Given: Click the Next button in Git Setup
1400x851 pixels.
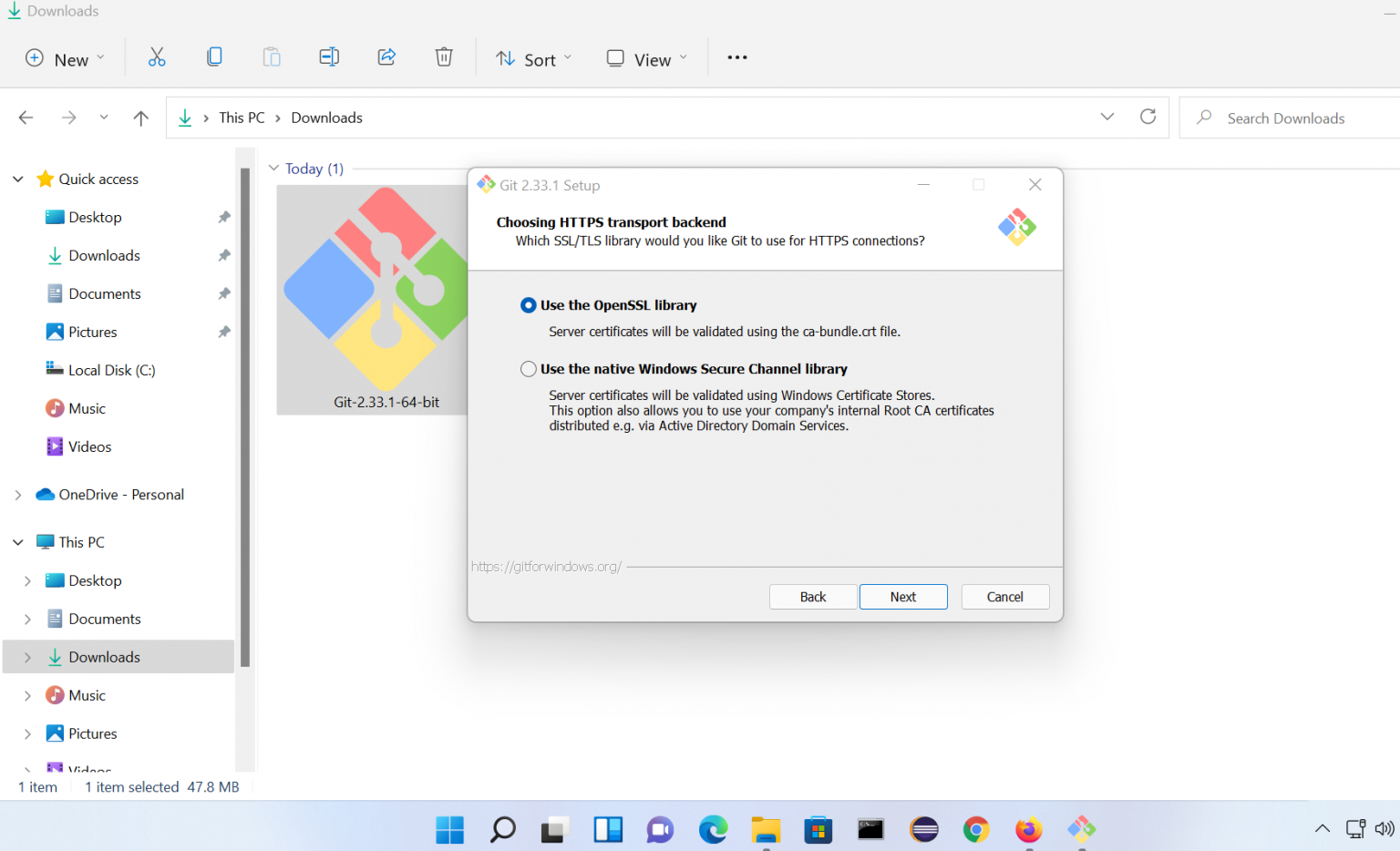Looking at the screenshot, I should [x=903, y=596].
